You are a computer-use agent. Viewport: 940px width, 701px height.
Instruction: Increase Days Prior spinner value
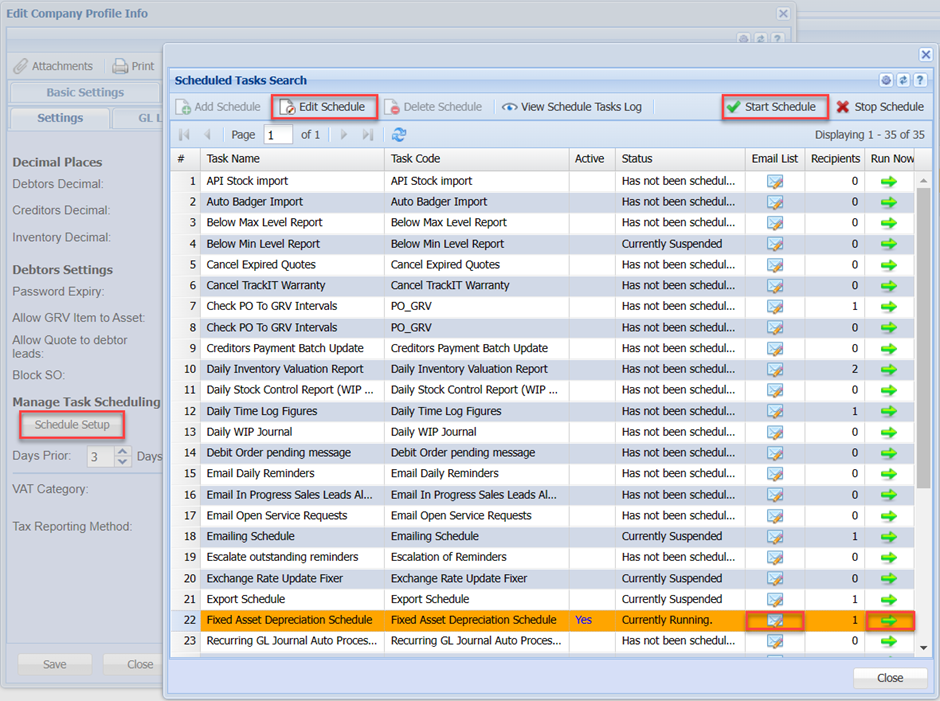click(x=122, y=452)
